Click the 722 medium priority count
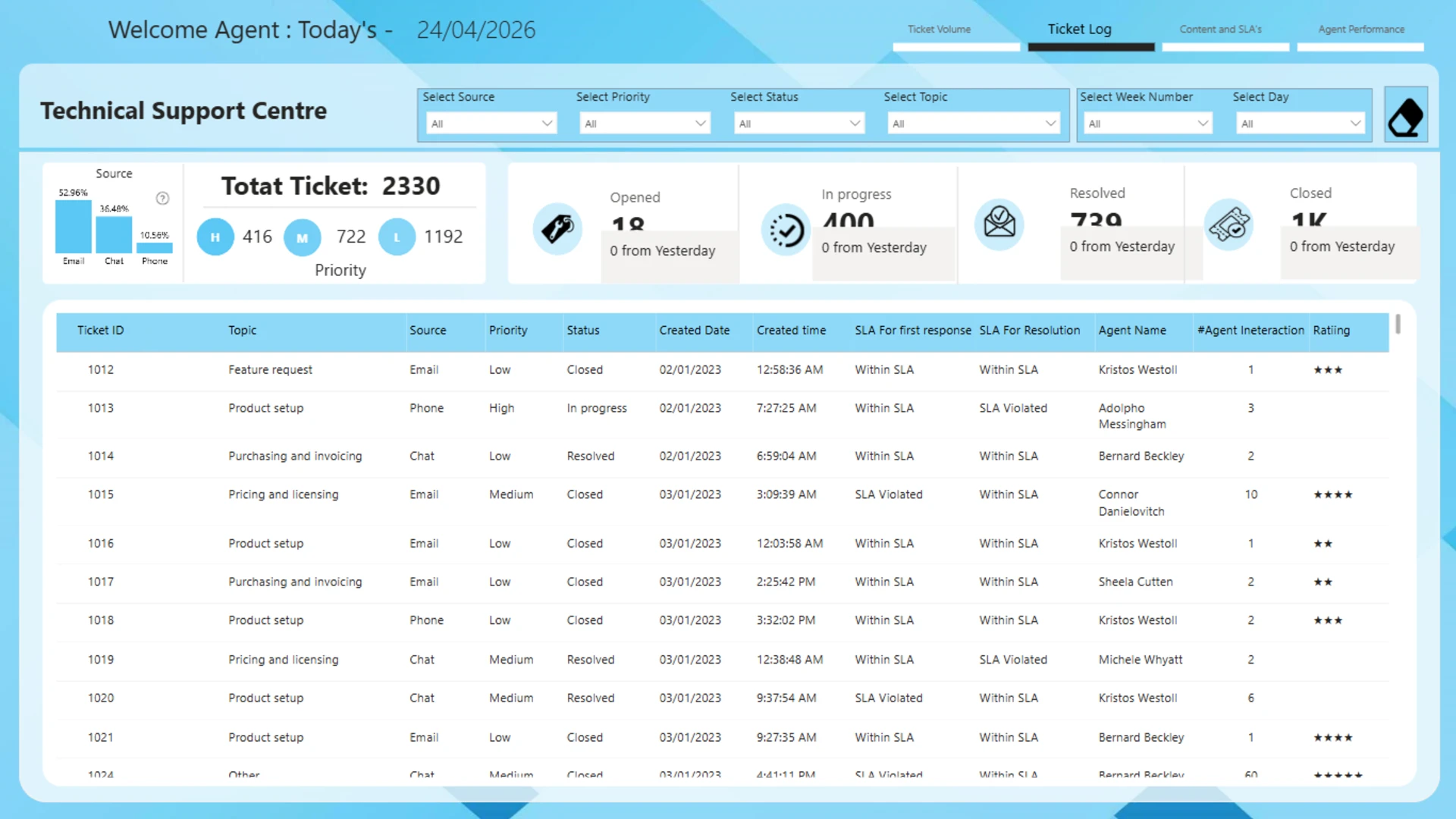Image resolution: width=1456 pixels, height=819 pixels. (x=351, y=237)
